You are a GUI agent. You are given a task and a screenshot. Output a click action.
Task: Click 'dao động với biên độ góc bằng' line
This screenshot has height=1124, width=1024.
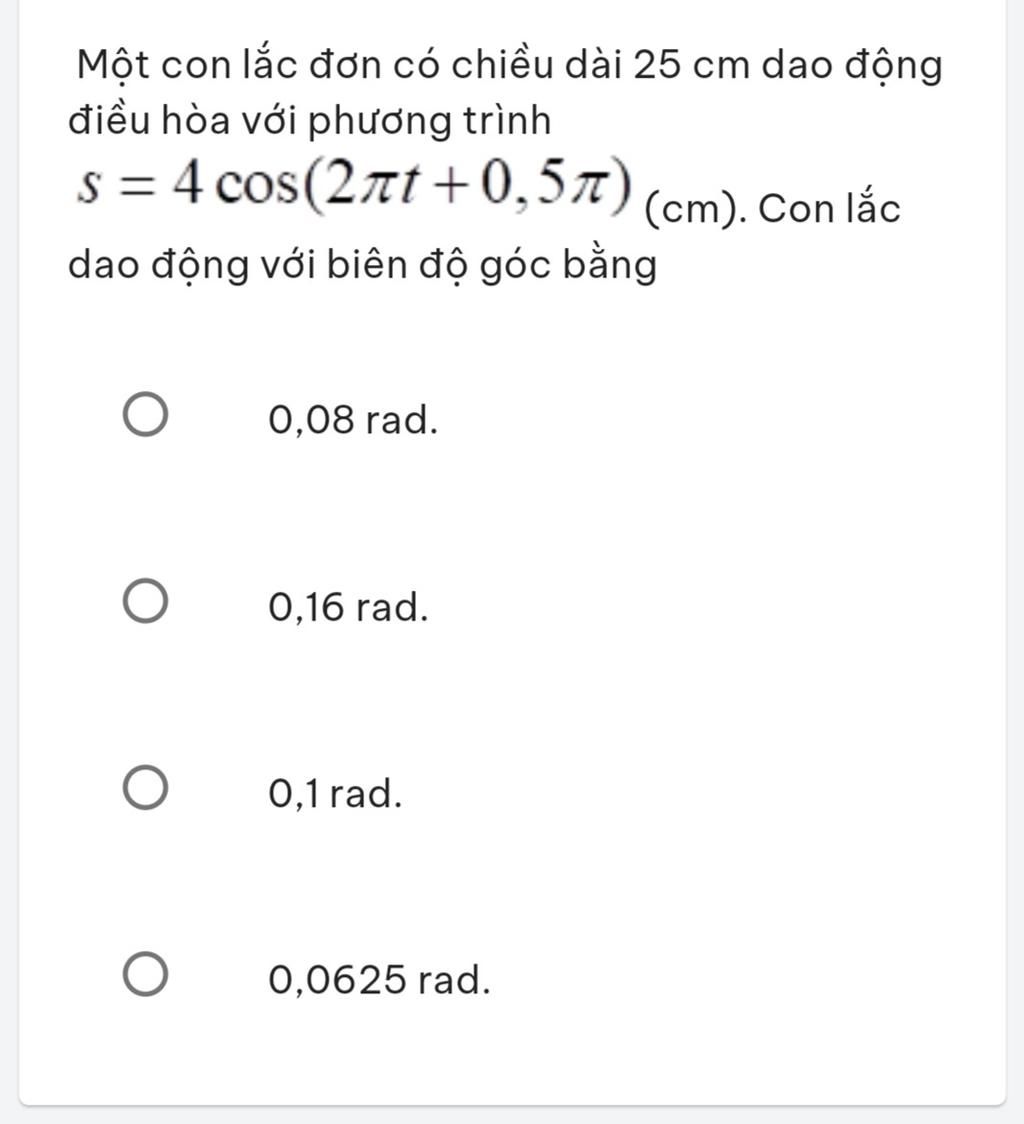click(x=362, y=265)
